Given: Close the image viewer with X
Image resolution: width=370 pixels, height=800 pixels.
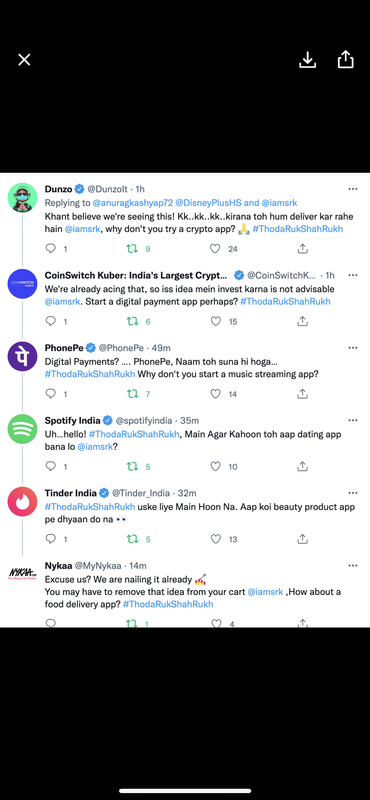Looking at the screenshot, I should click(x=24, y=60).
